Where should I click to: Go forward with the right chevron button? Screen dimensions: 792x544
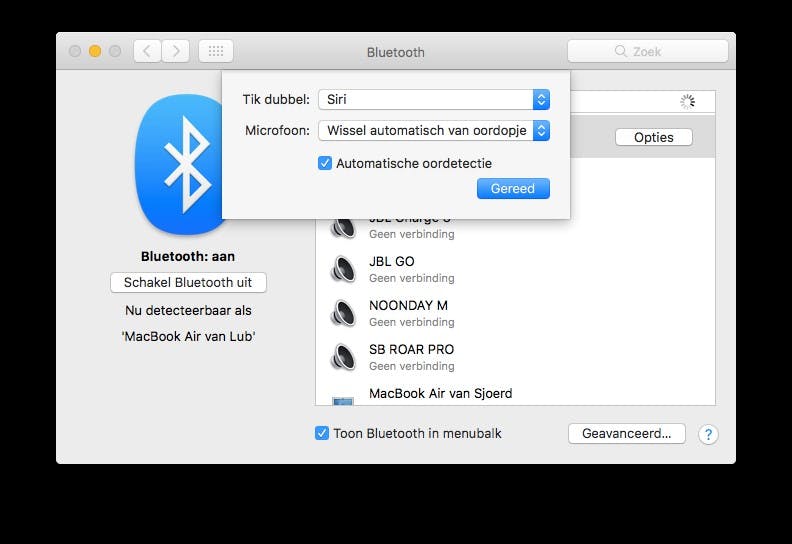point(176,51)
